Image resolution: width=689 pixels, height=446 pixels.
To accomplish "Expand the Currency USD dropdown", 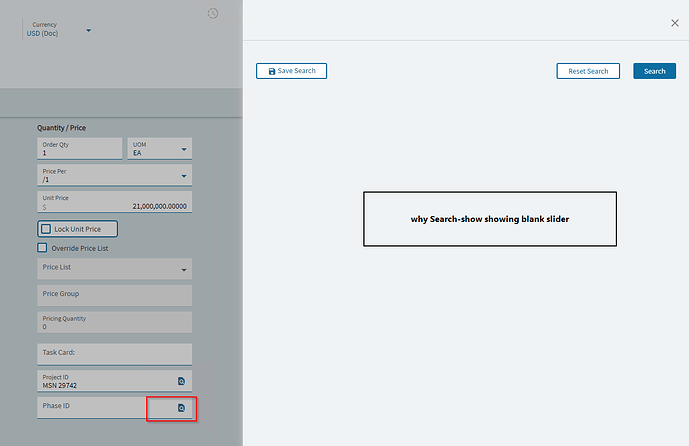I will coord(88,30).
